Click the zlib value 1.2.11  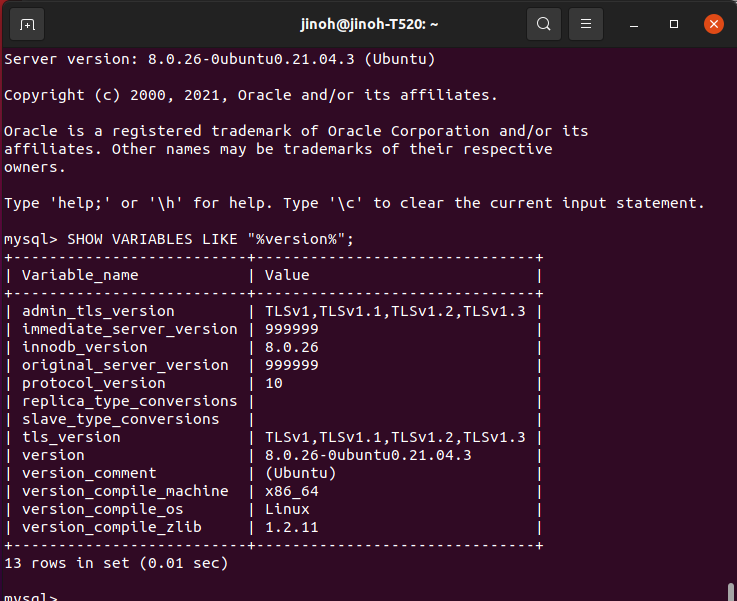pos(292,527)
